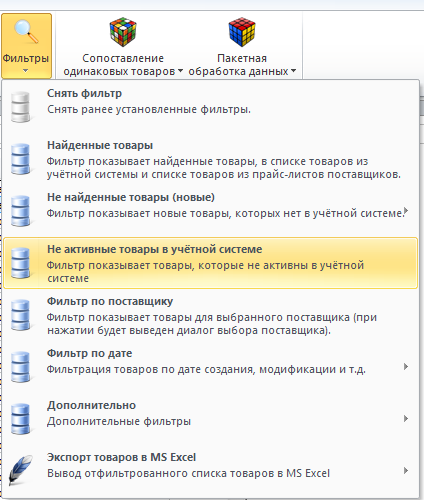424x500 pixels.
Task: Open the Фильтр по поставщику entry
Action: pyautogui.click(x=210, y=315)
